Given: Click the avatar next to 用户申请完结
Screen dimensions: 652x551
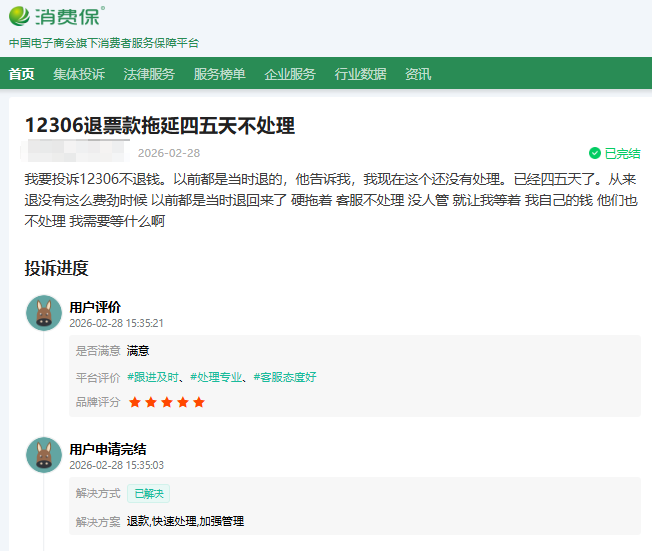Looking at the screenshot, I should (x=44, y=456).
